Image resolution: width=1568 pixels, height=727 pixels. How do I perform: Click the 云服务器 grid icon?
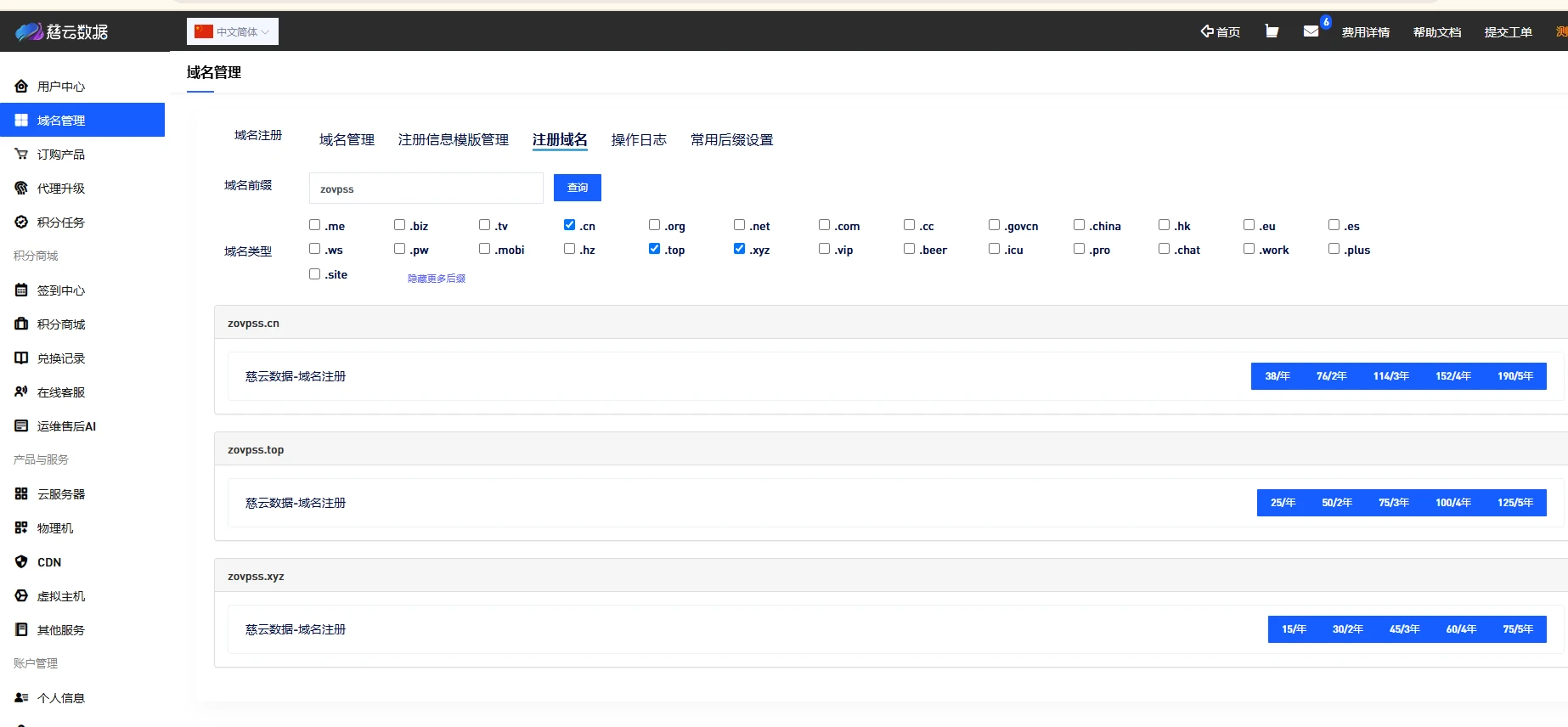(x=21, y=494)
